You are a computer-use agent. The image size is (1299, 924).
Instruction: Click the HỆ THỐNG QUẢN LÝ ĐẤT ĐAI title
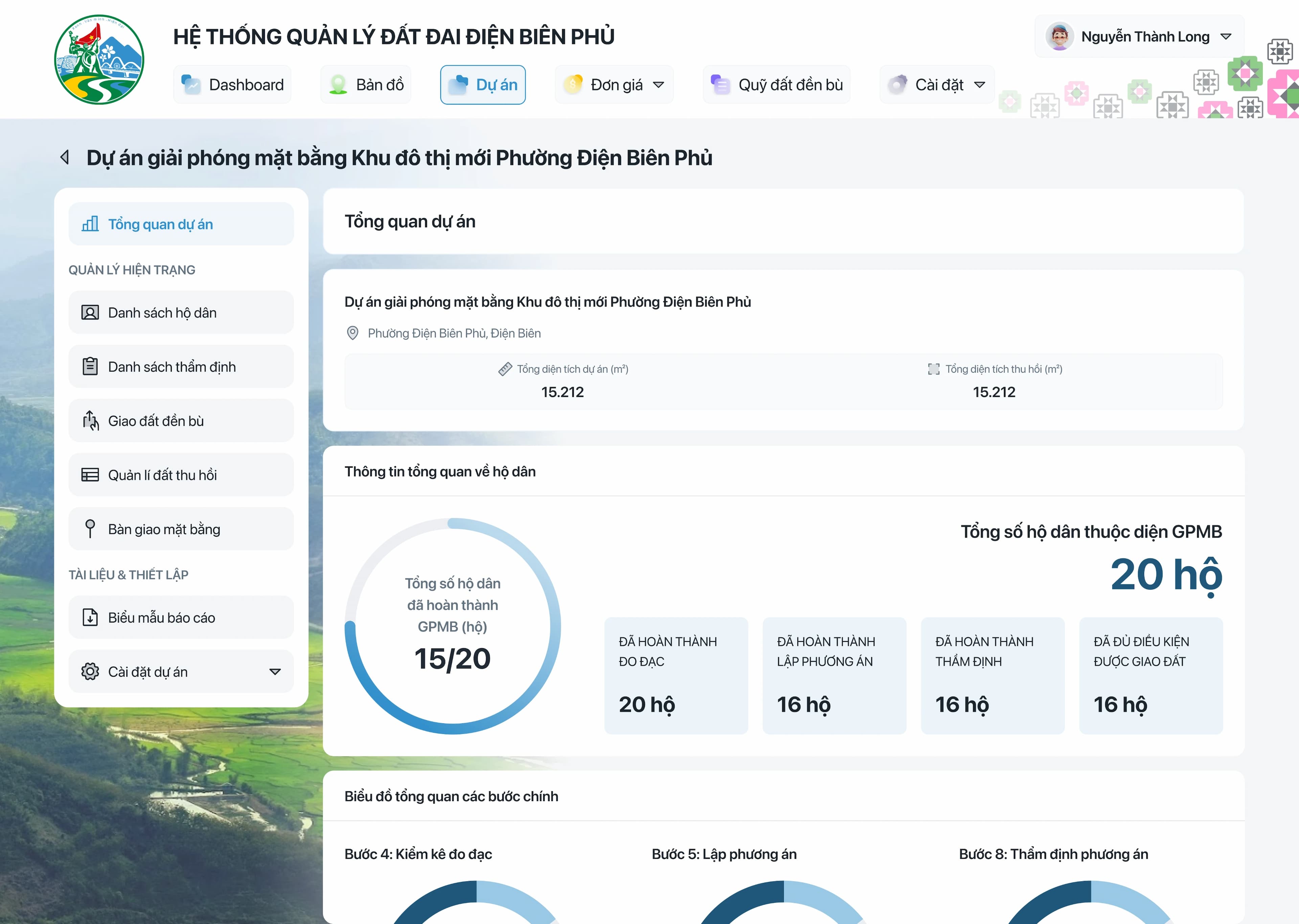pos(393,37)
